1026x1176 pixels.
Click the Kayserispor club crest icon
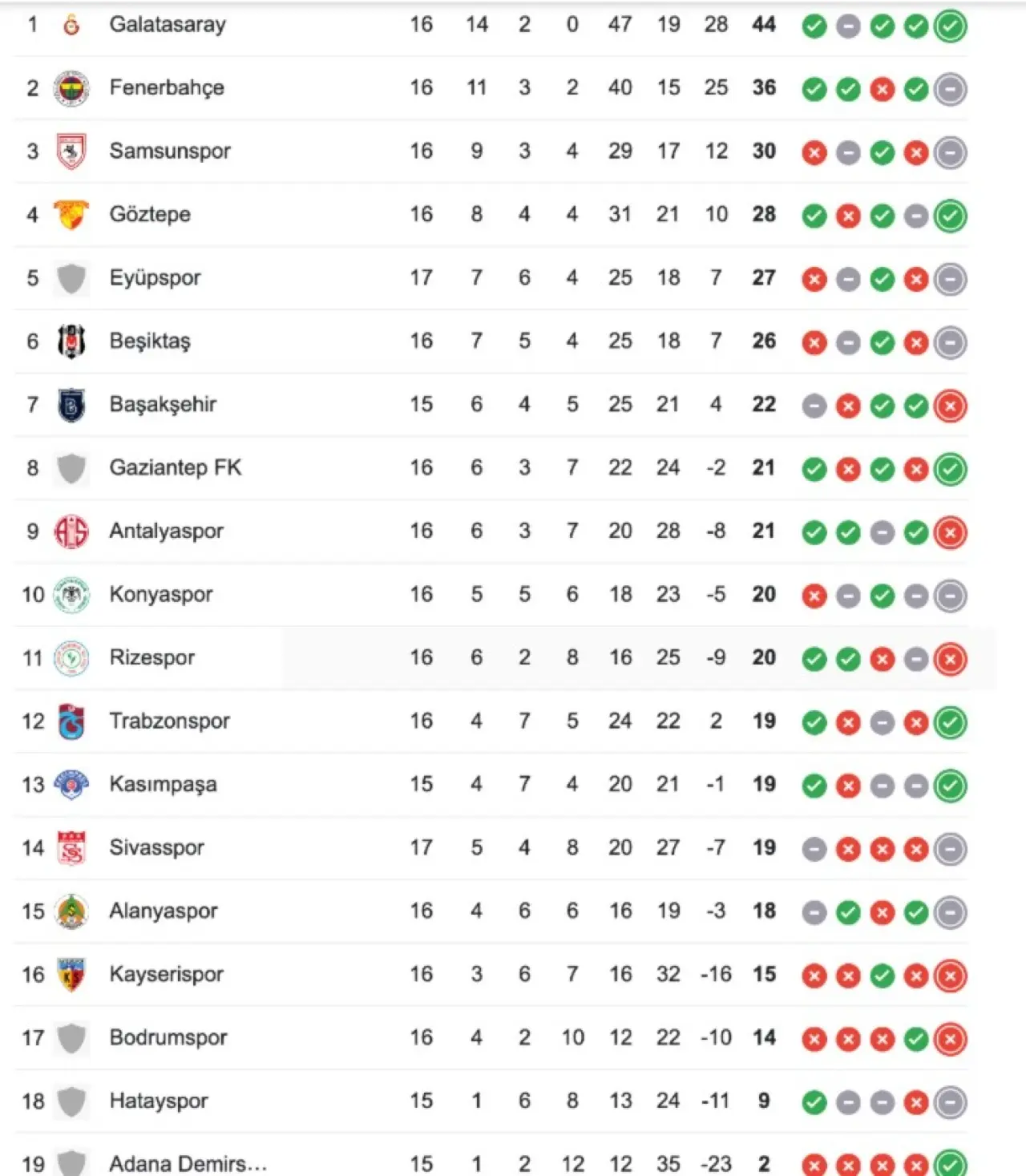tap(71, 975)
